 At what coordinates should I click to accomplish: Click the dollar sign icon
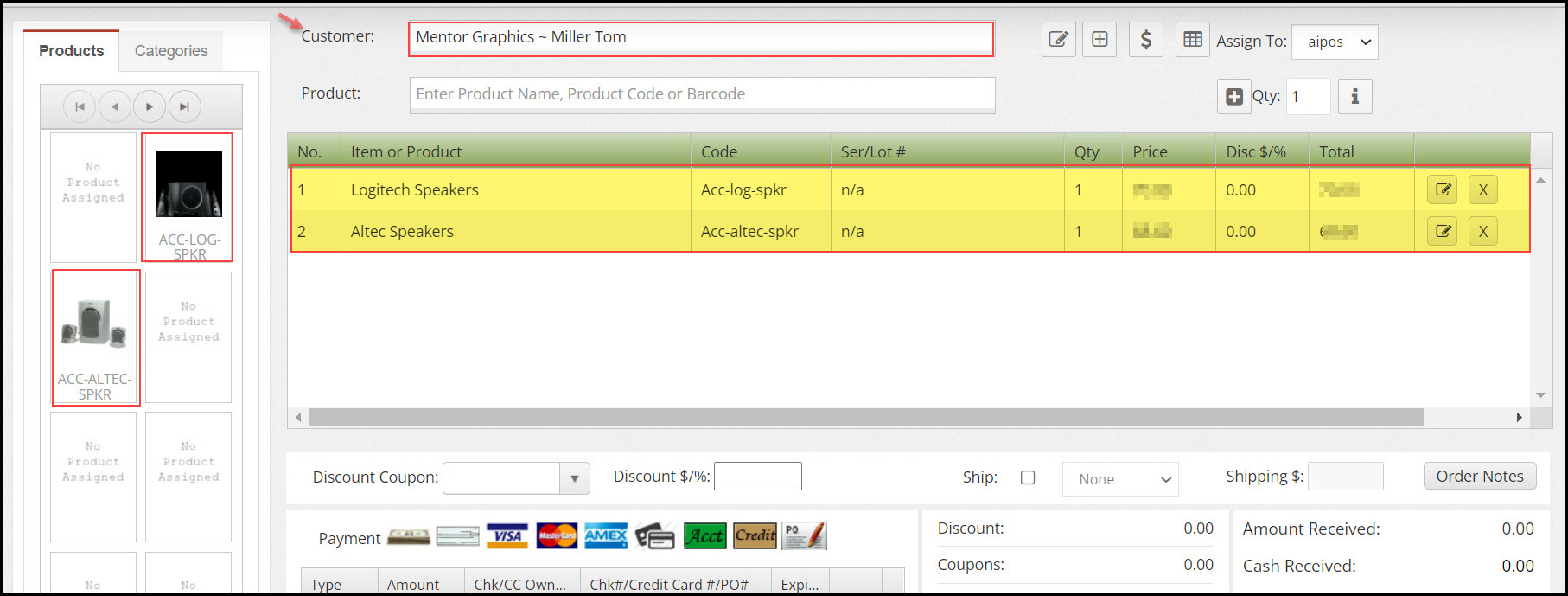(1145, 40)
